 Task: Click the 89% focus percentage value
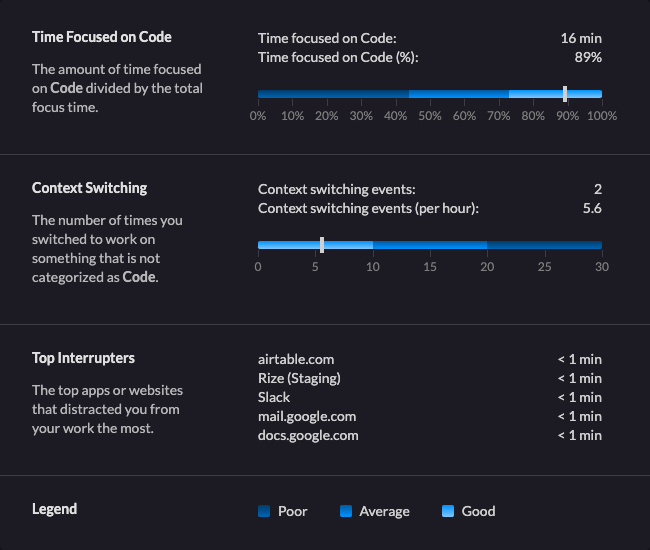click(x=587, y=57)
